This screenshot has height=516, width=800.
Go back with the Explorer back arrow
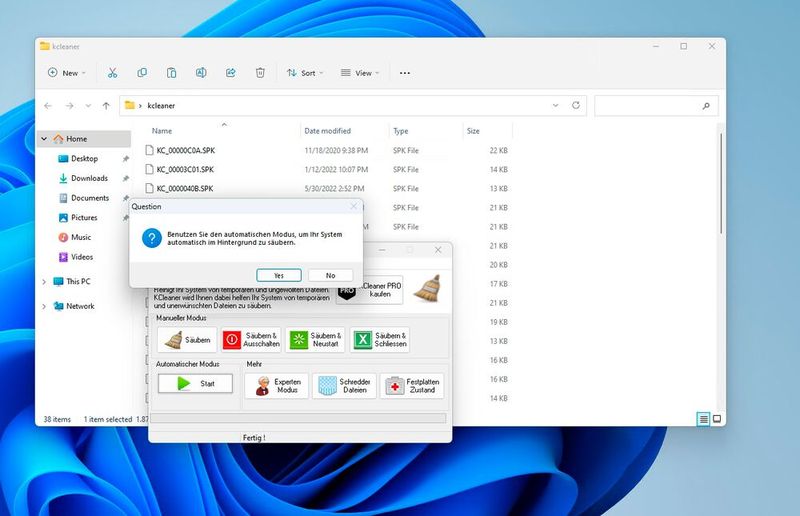click(x=48, y=106)
